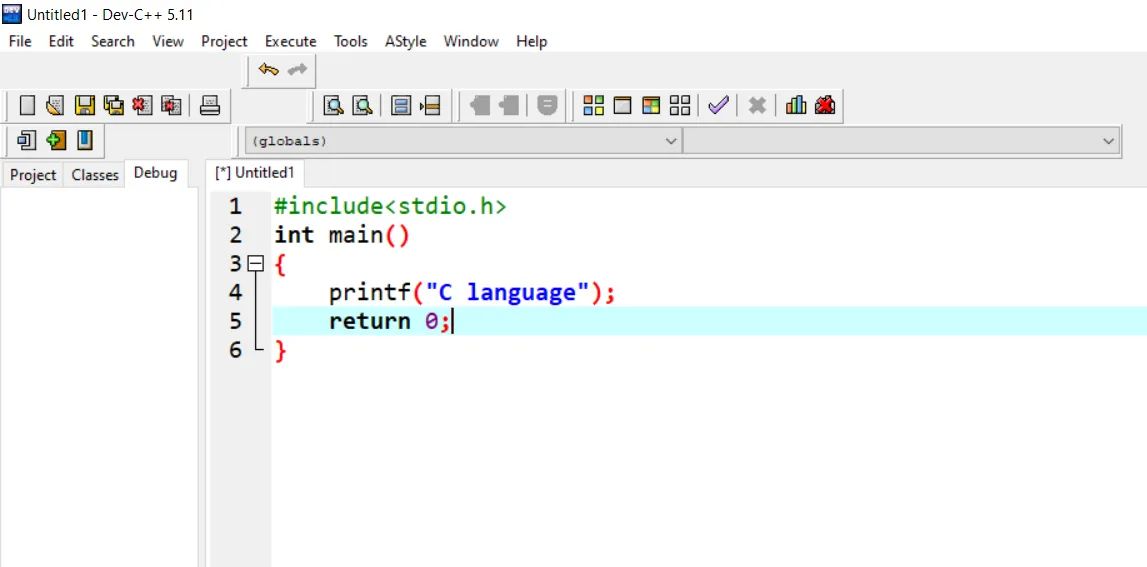Select the [*] Untitled1 editor tab
The height and width of the screenshot is (567, 1147).
click(x=255, y=173)
